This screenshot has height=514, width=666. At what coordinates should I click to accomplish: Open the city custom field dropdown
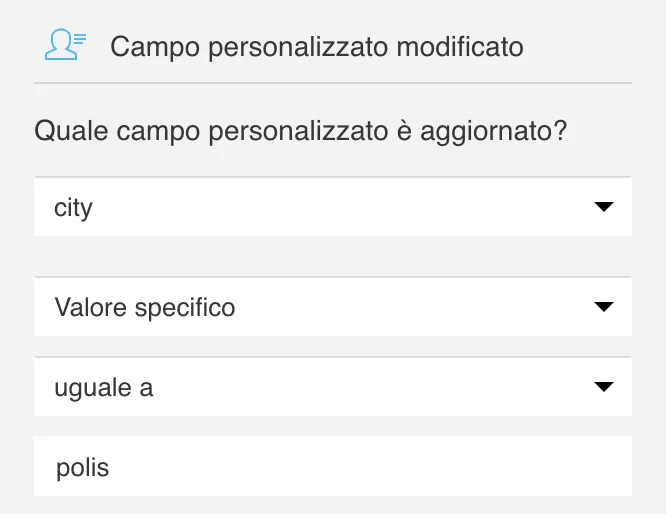(333, 207)
